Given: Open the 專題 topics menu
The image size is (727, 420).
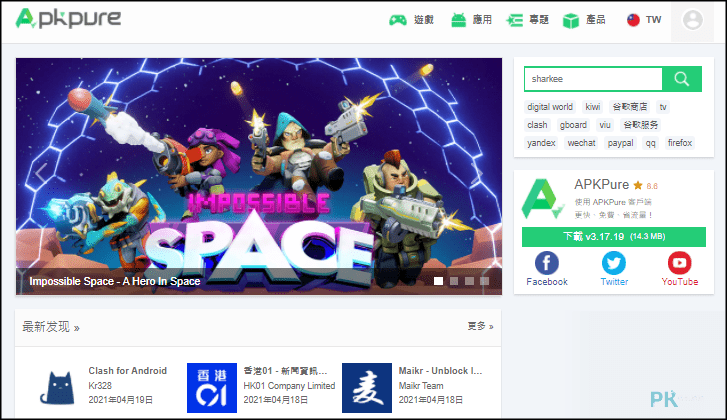Looking at the screenshot, I should click(528, 20).
